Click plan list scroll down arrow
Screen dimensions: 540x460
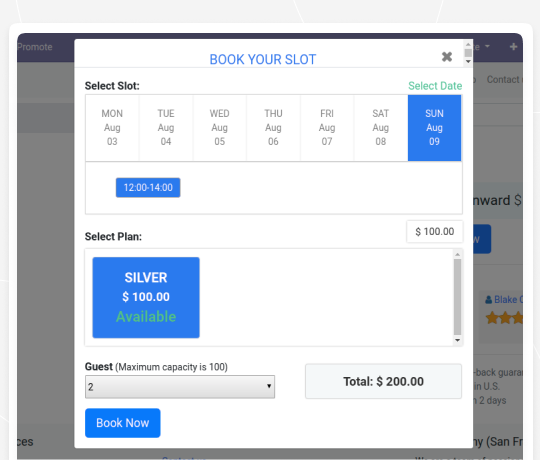click(x=457, y=340)
